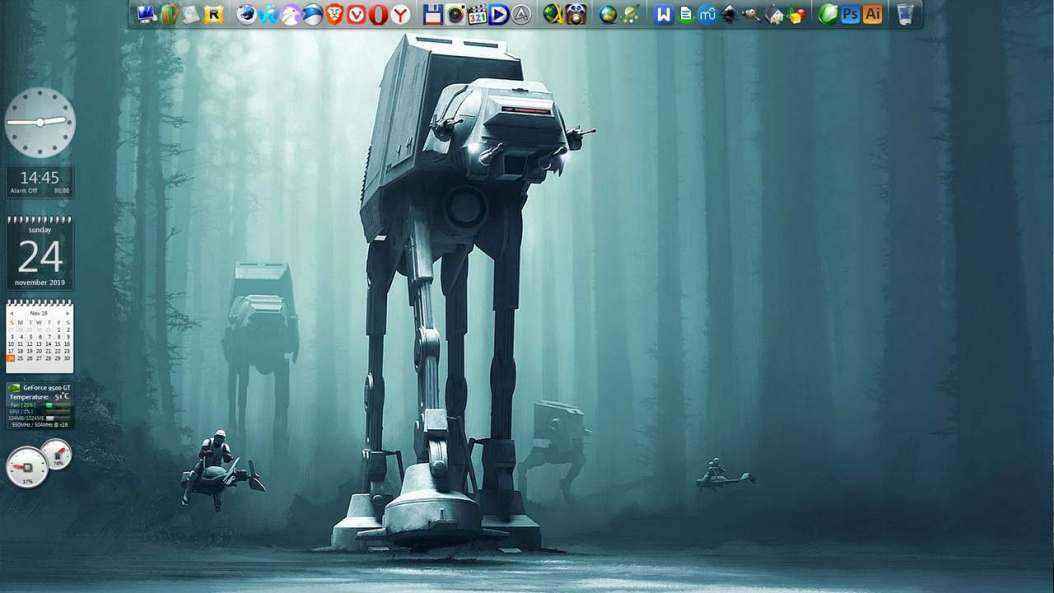Launch MuseScore blue mu icon

point(707,14)
